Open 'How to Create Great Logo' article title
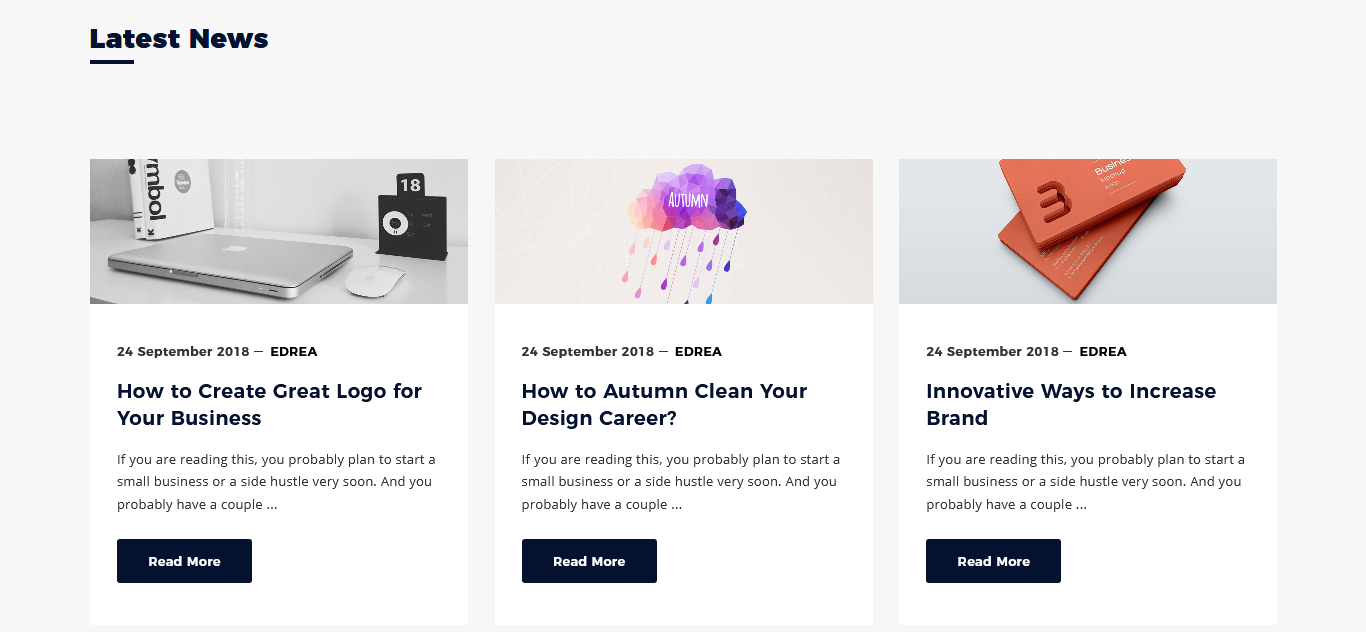Viewport: 1366px width, 632px height. point(269,404)
